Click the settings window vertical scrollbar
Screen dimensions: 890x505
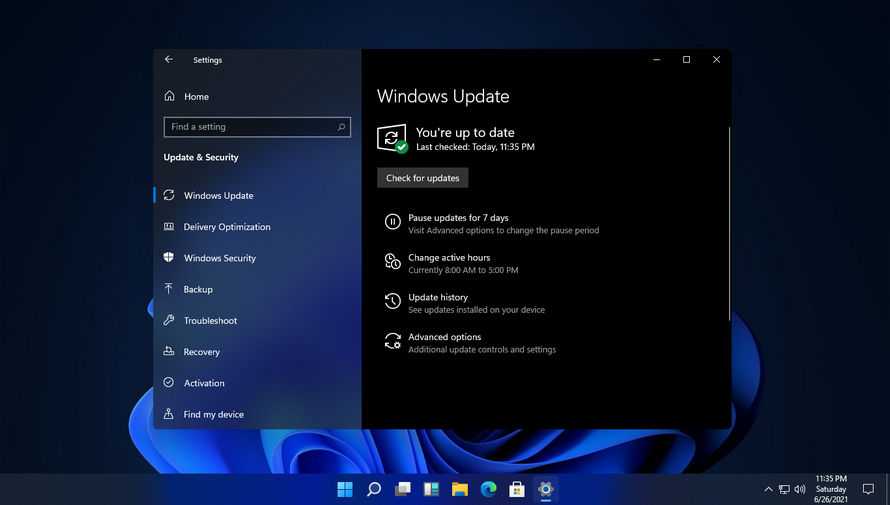(729, 220)
